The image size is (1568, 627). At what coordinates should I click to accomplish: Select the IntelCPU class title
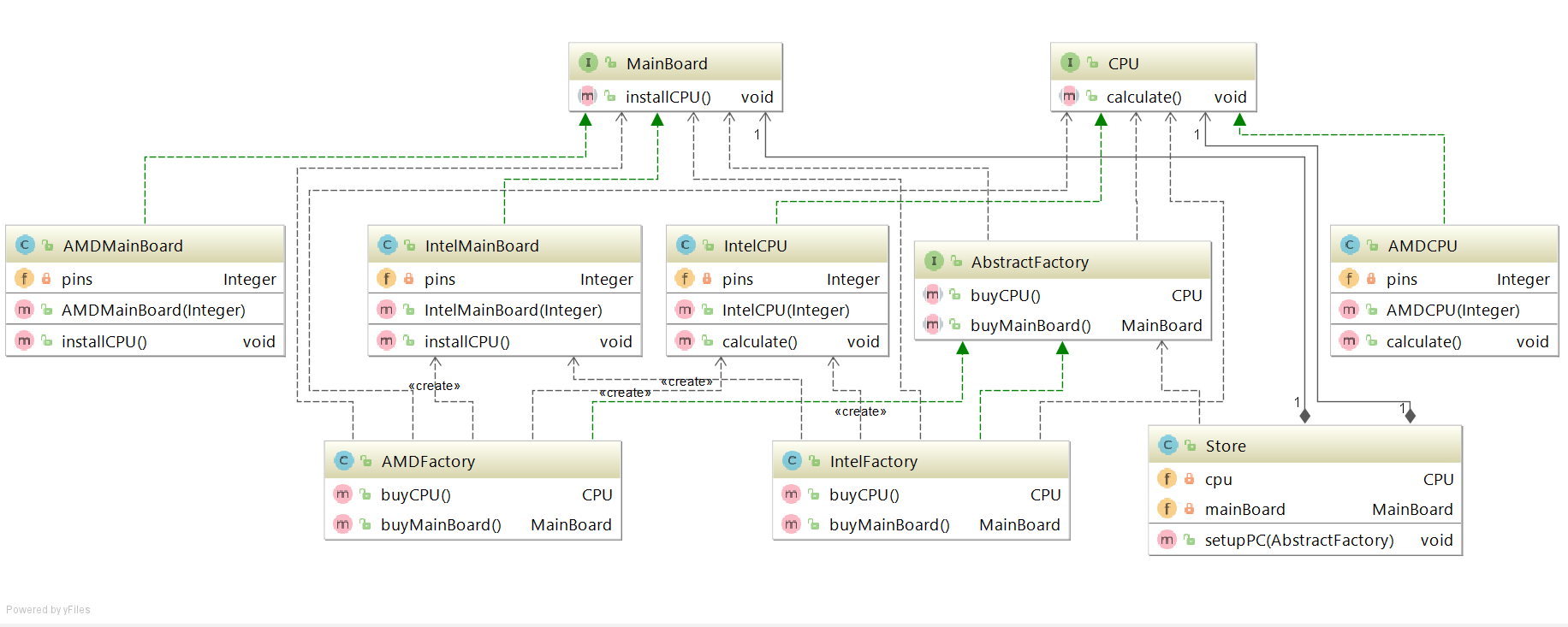[x=755, y=246]
